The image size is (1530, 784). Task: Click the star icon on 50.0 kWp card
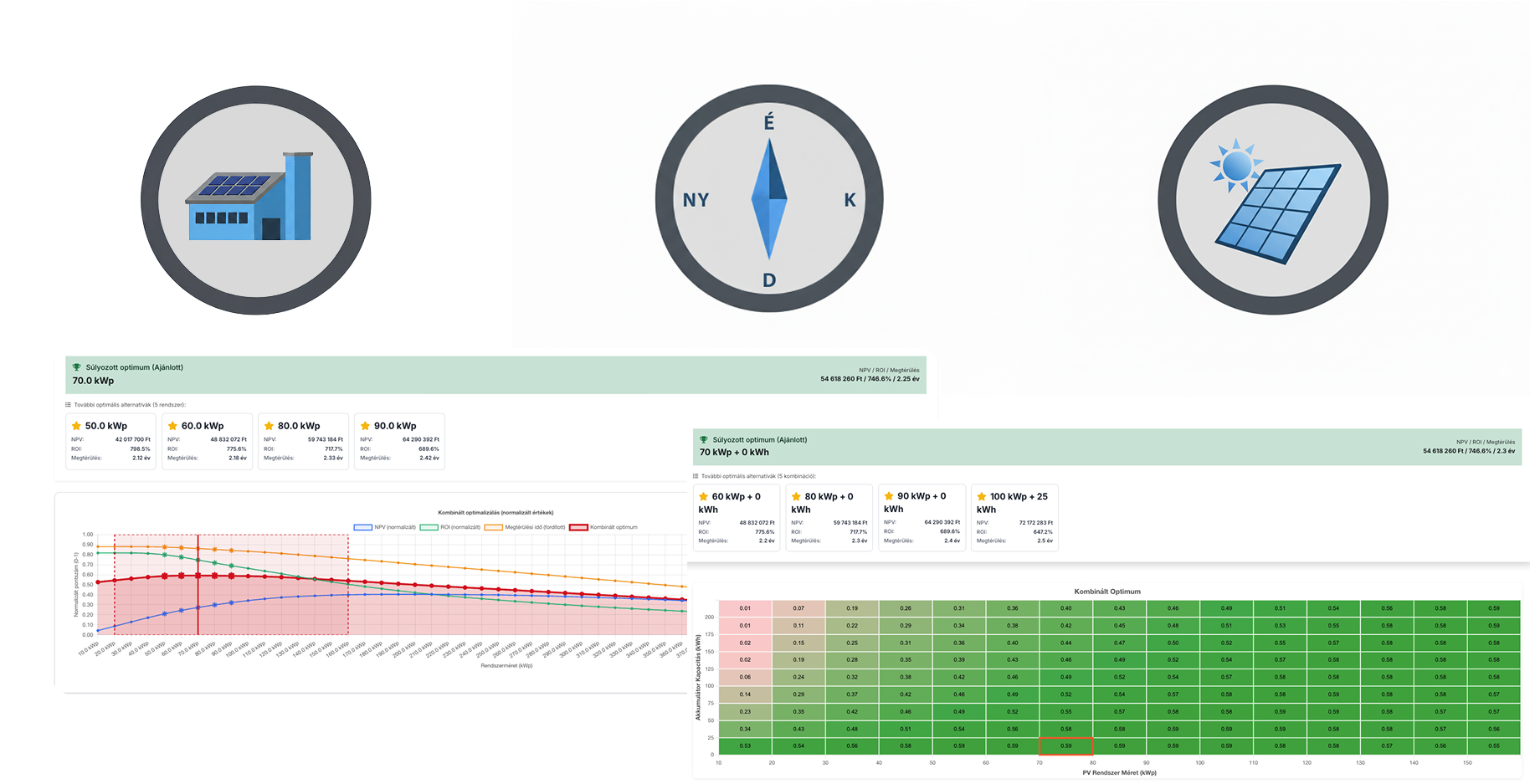(x=77, y=426)
